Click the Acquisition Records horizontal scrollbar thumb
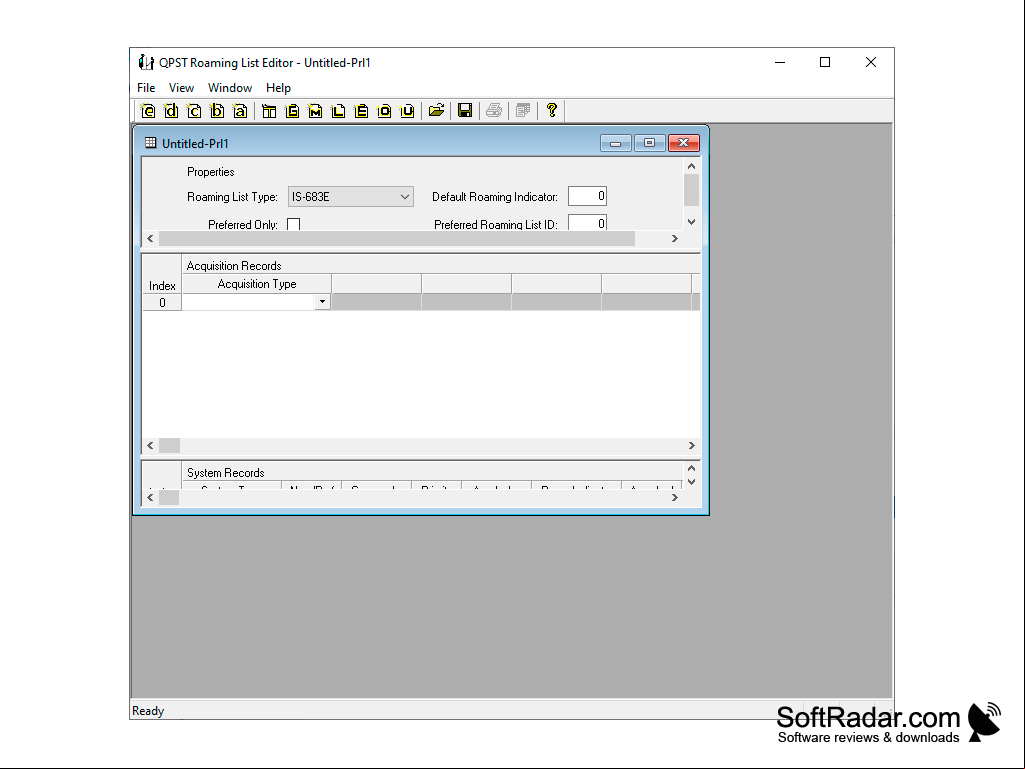This screenshot has height=769, width=1025. 169,445
